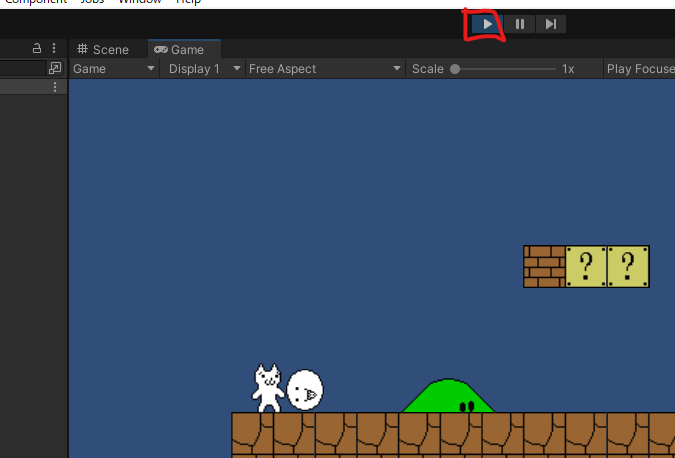Viewport: 675px width, 458px height.
Task: Click the first question mark block
Action: (586, 266)
